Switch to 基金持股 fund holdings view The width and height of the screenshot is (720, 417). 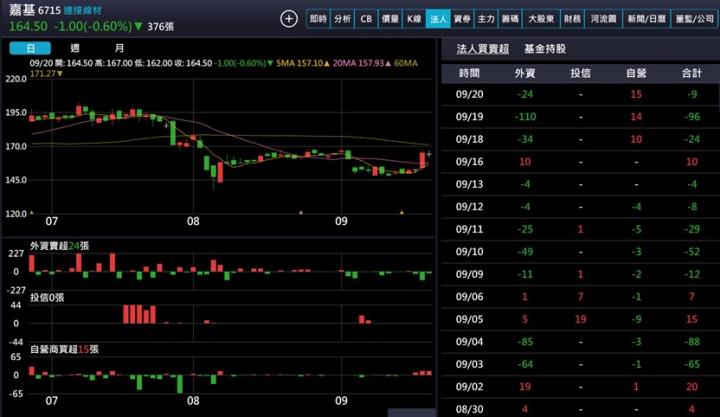(545, 48)
